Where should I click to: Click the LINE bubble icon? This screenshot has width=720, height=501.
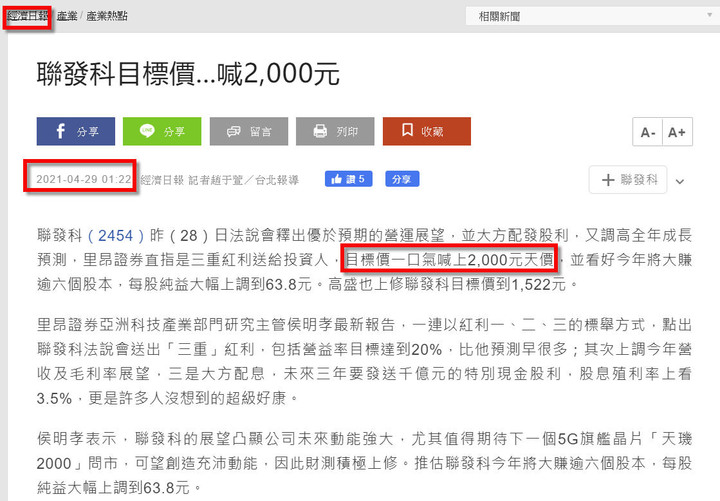[147, 131]
